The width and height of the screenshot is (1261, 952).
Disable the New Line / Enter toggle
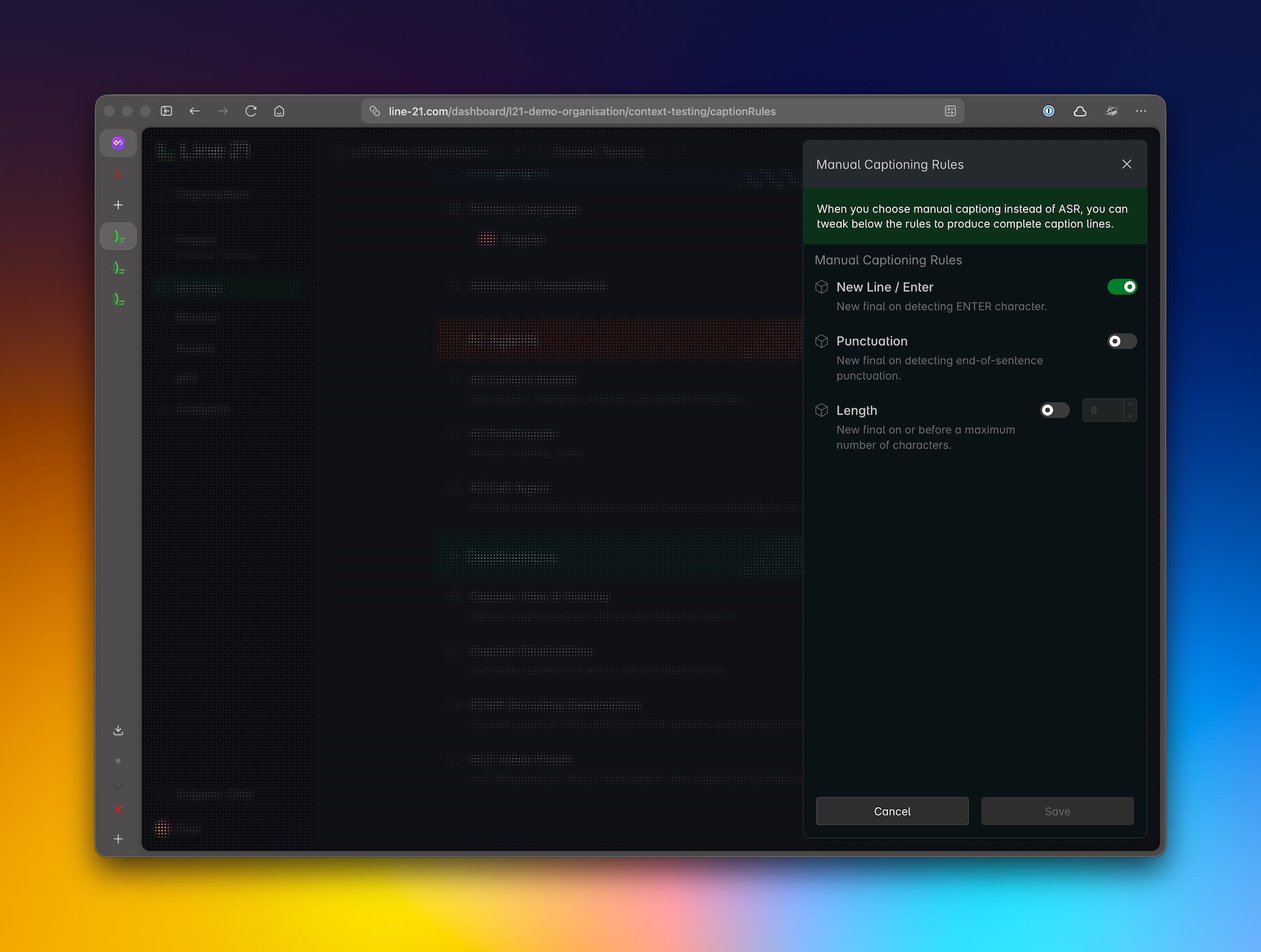pyautogui.click(x=1121, y=287)
